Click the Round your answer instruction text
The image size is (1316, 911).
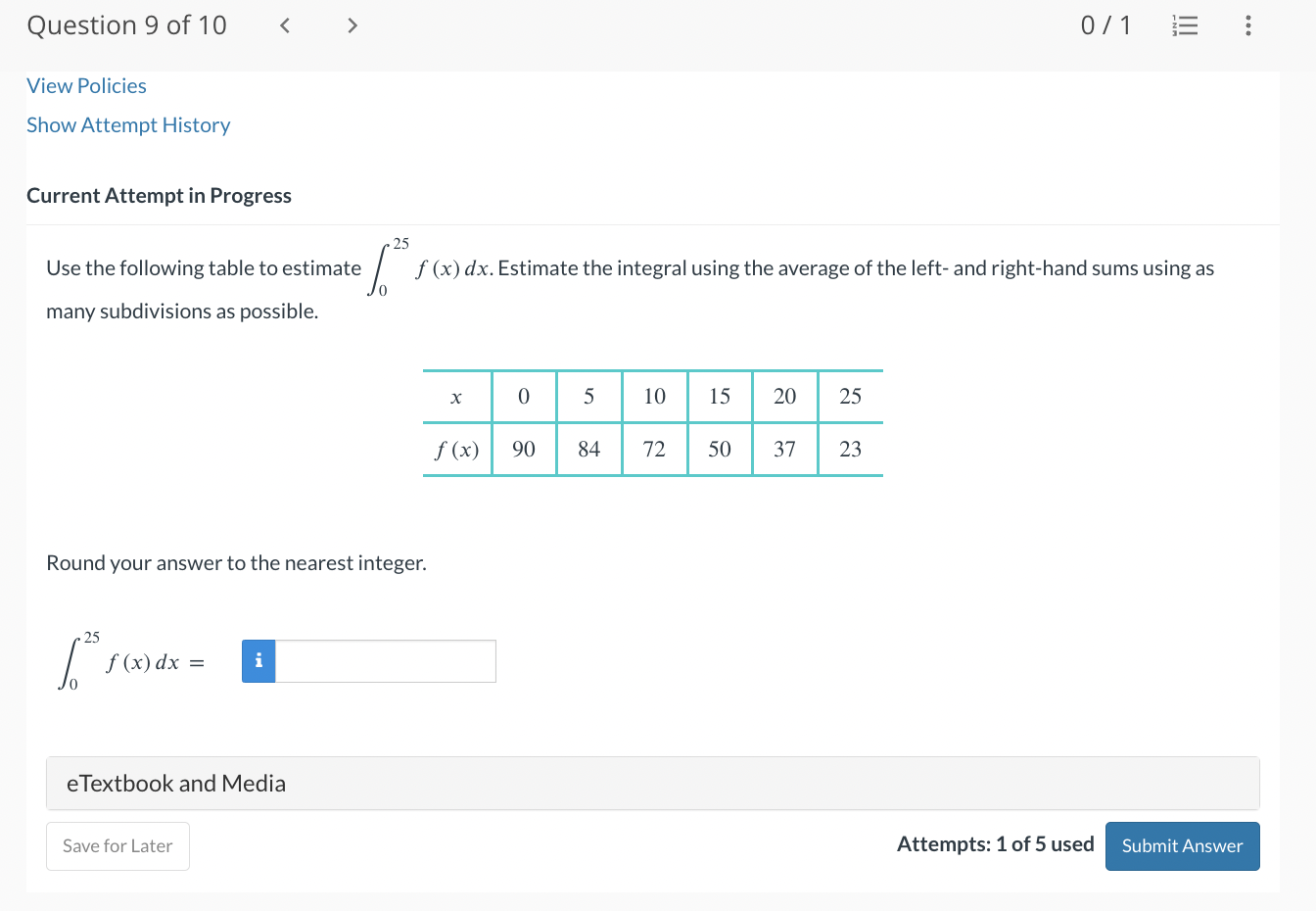point(237,562)
